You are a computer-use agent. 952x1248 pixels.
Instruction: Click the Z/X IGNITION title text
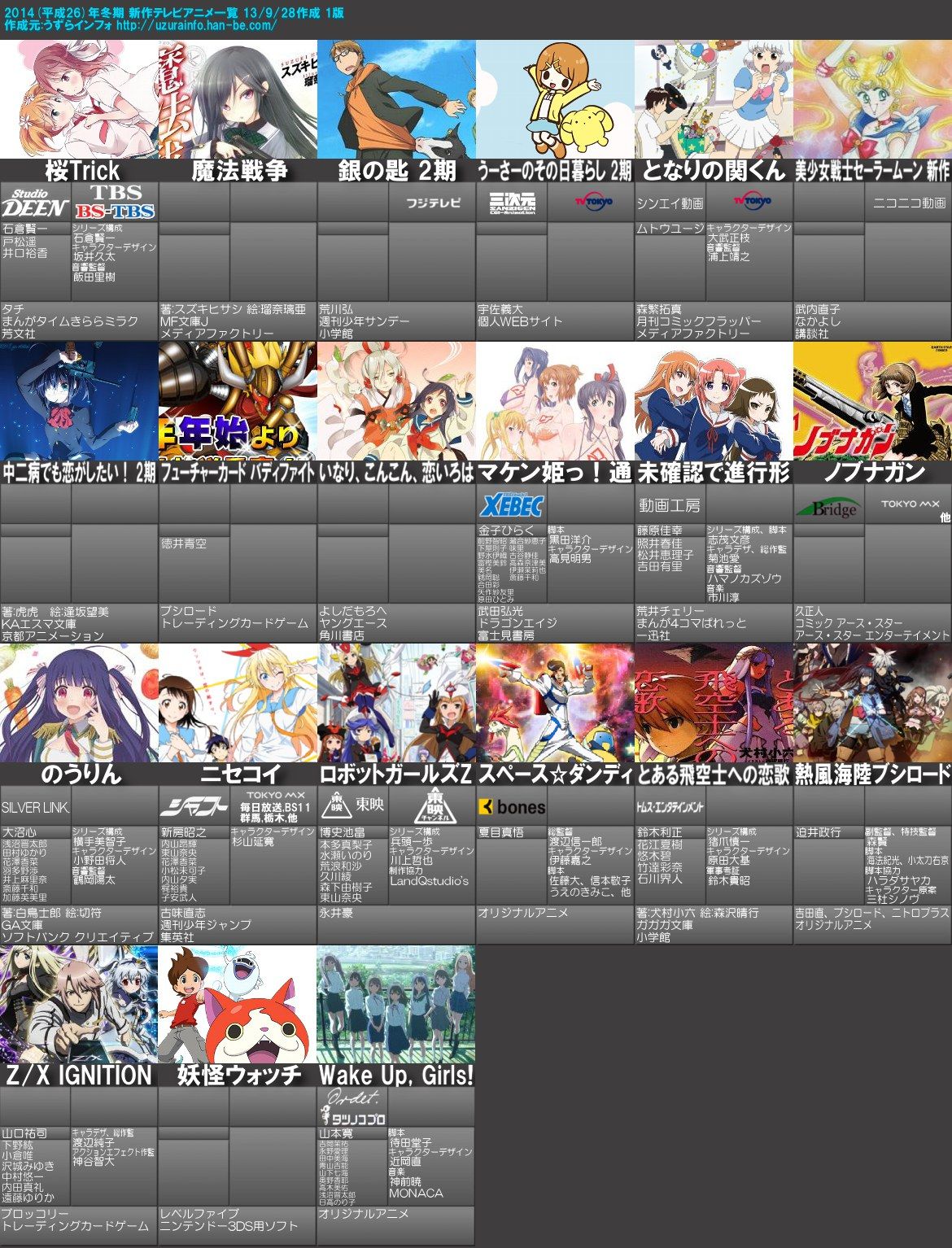(79, 1076)
